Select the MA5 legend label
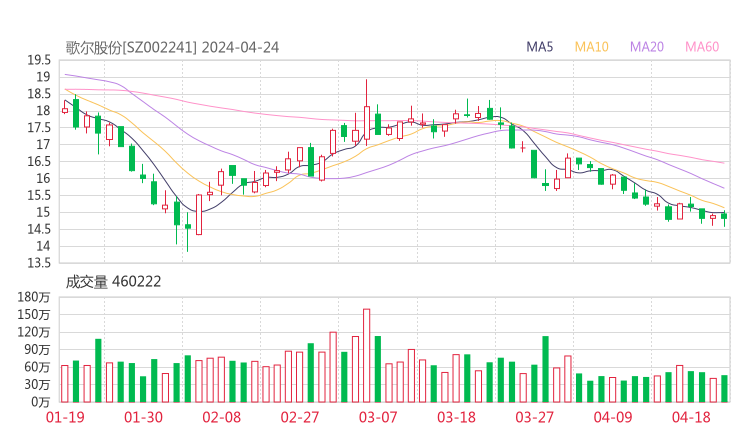Screen dimensions: 740x440 [x=539, y=47]
